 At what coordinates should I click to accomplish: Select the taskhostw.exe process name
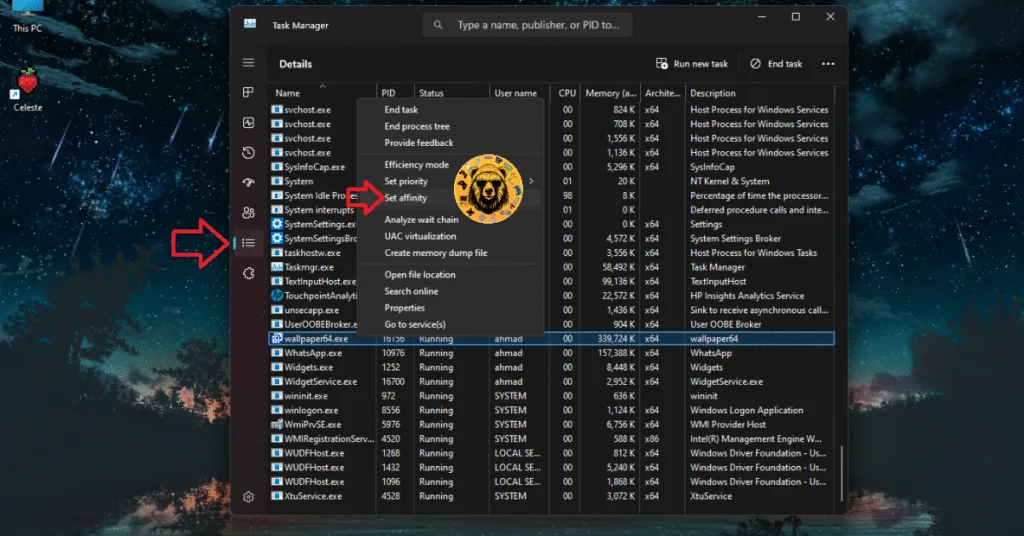tap(312, 253)
